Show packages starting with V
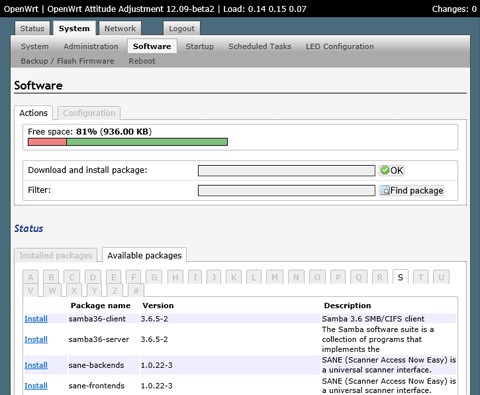The image size is (480, 395). tap(31, 290)
